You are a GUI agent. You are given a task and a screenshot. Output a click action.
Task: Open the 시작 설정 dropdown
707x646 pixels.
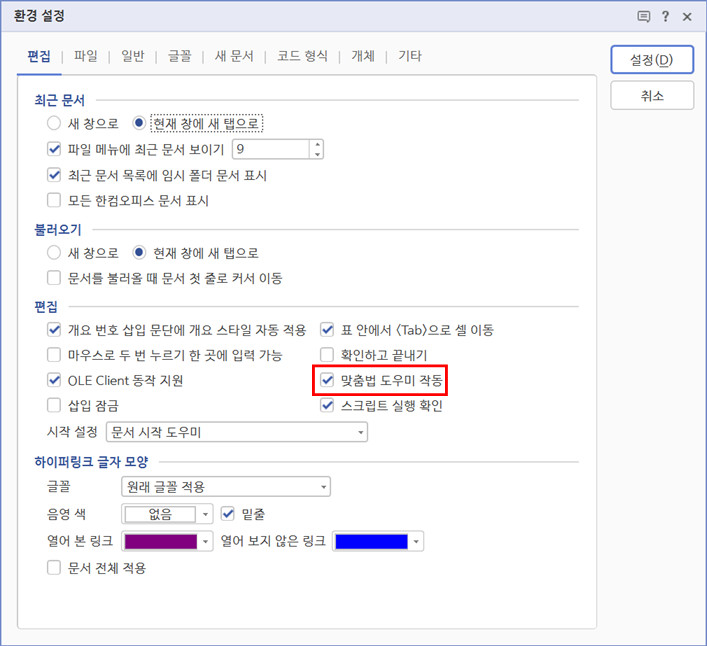point(237,432)
